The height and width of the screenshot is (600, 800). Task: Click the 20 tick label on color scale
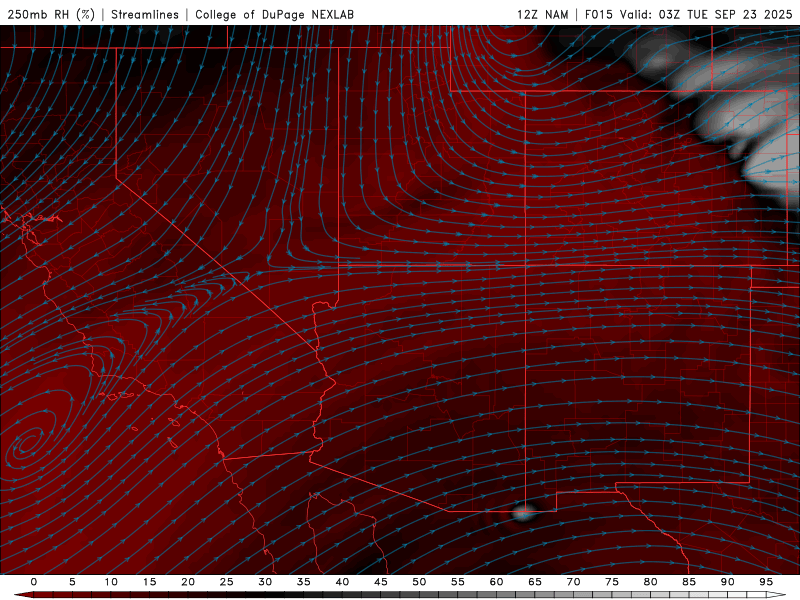188,582
